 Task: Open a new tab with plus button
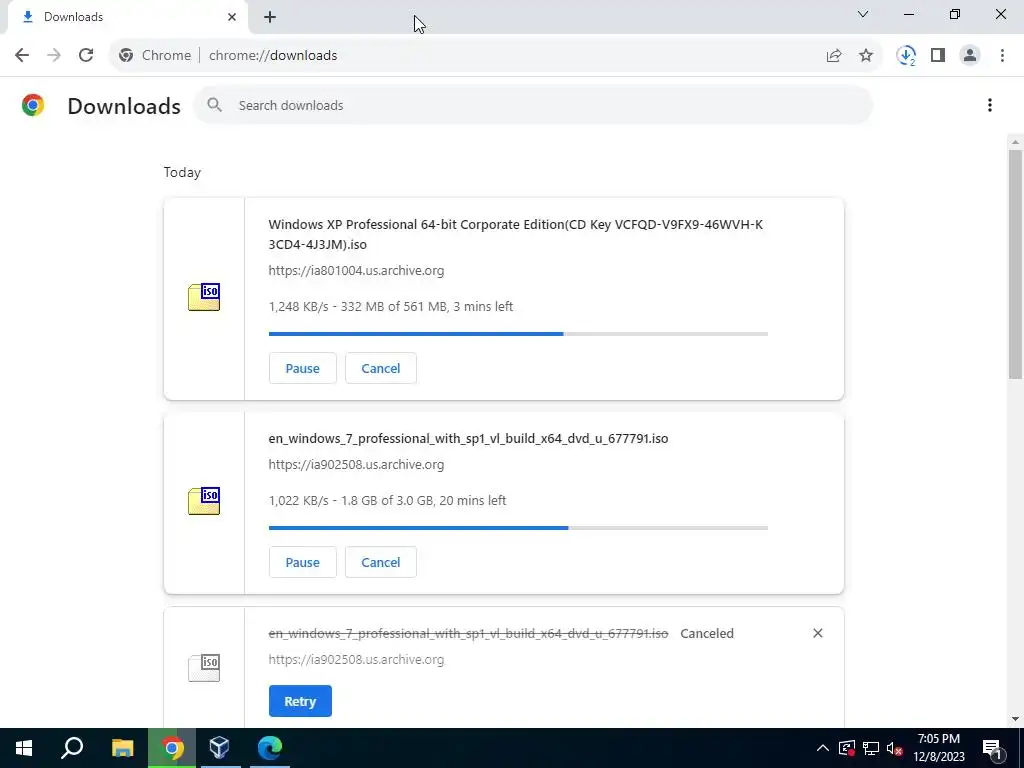click(270, 17)
